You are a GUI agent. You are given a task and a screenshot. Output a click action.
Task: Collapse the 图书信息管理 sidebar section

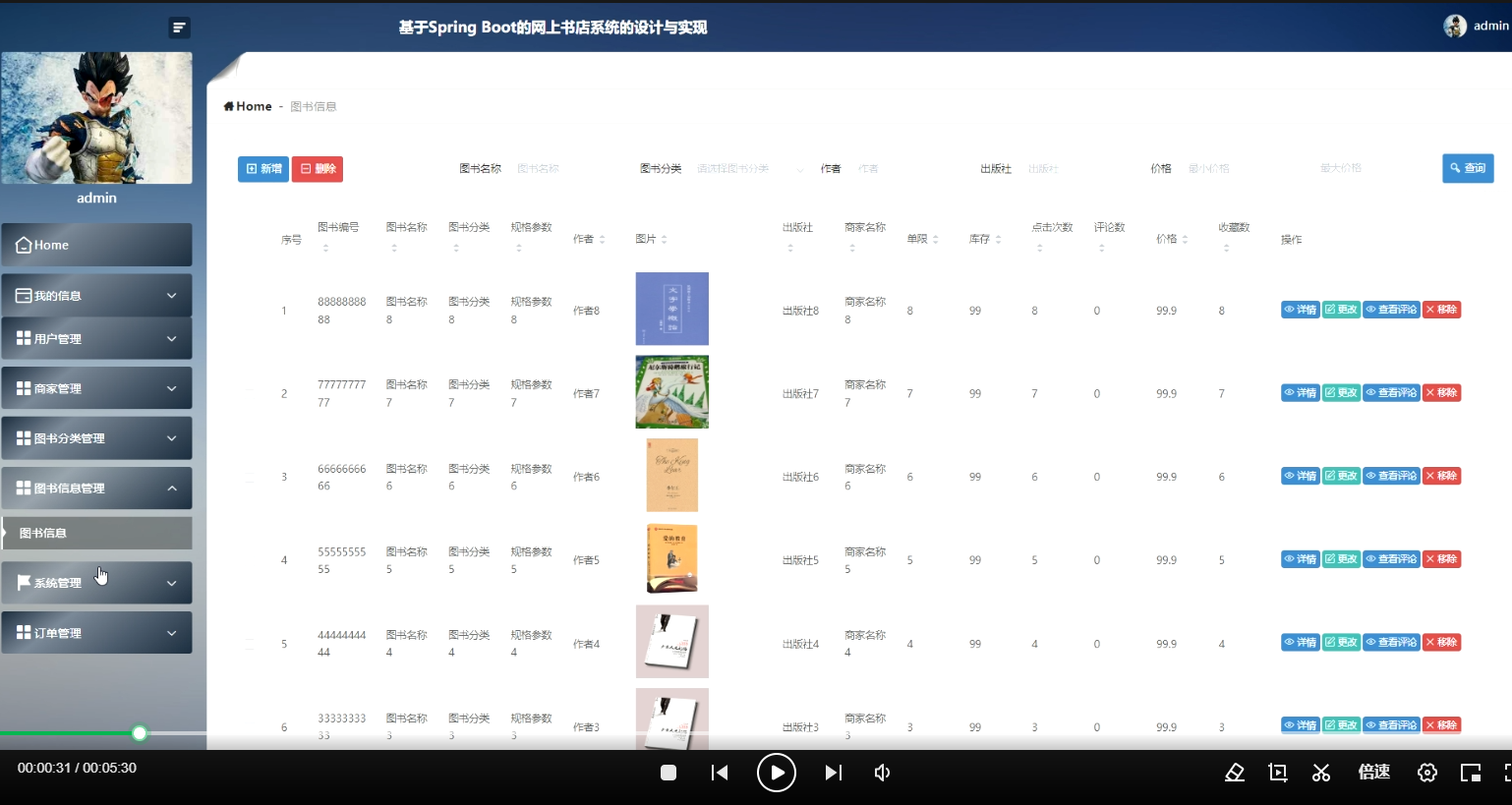click(x=96, y=488)
